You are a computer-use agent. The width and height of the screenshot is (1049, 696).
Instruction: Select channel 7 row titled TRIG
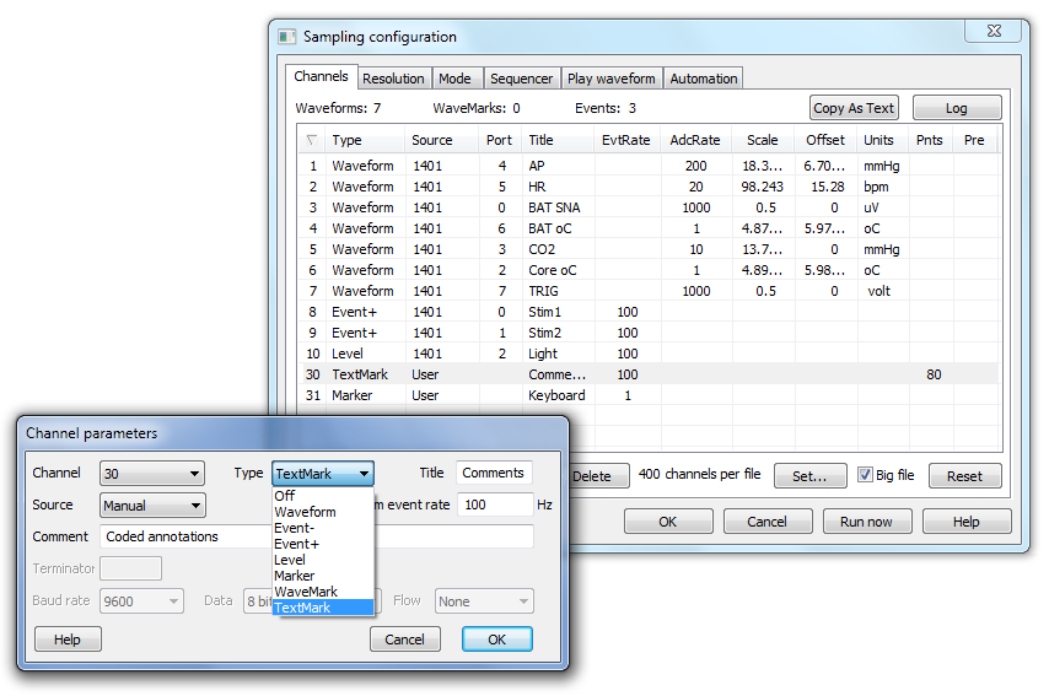click(x=649, y=291)
